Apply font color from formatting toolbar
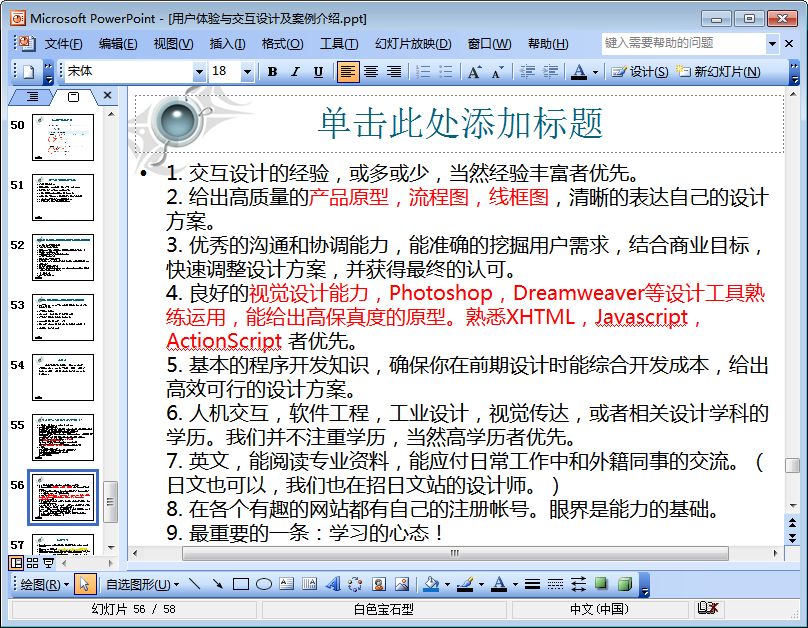The image size is (808, 628). tap(579, 72)
